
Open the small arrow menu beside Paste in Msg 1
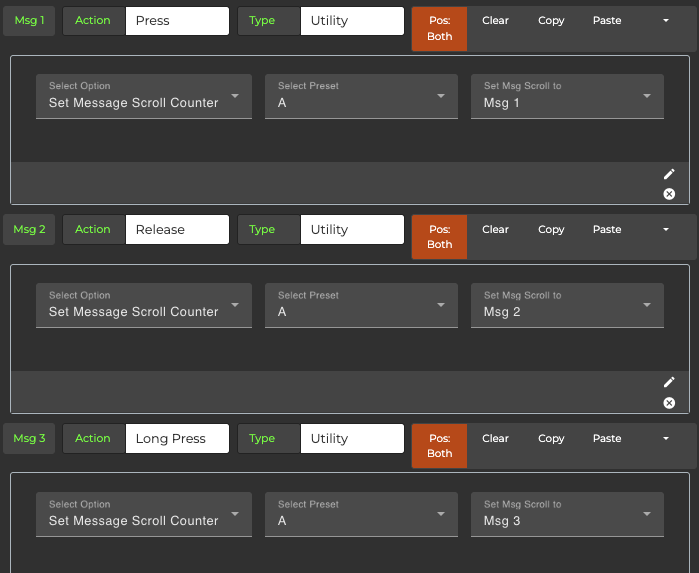[x=666, y=21]
